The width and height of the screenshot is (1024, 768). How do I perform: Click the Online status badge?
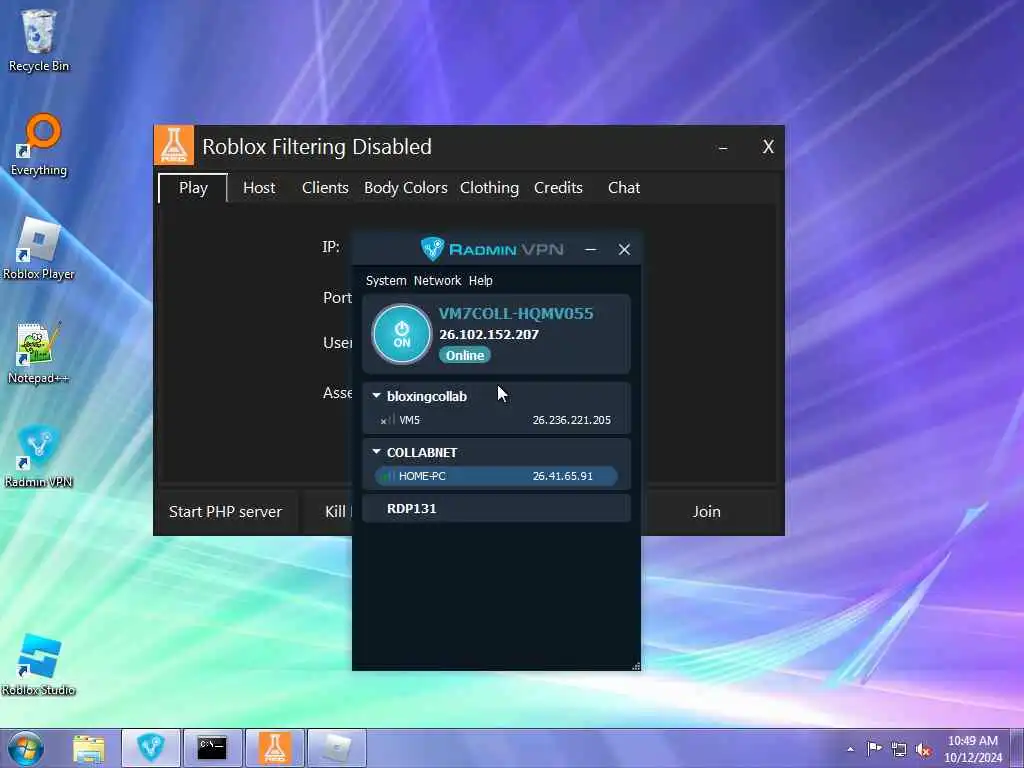465,355
